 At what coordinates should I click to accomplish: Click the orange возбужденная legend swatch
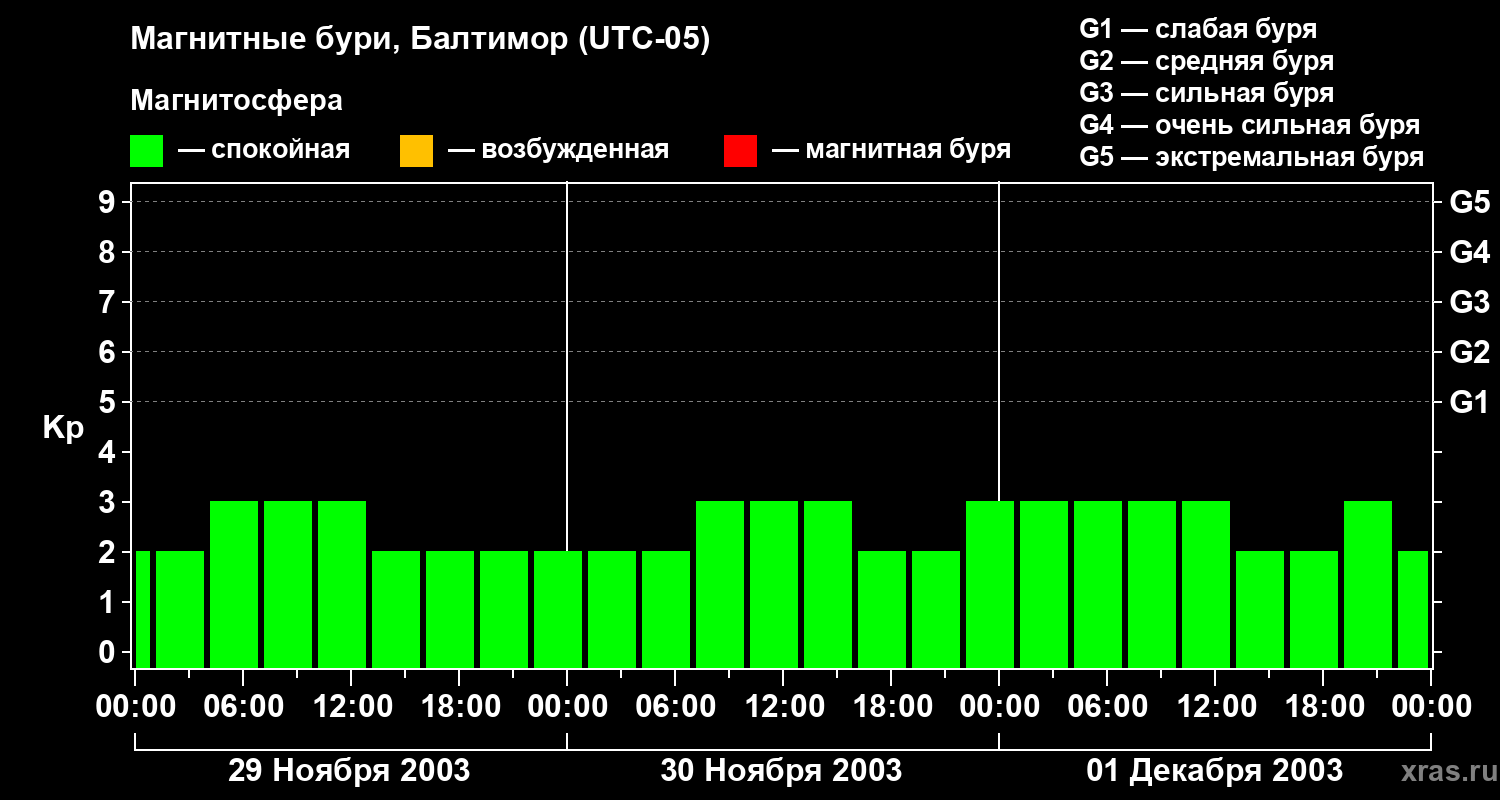click(416, 151)
